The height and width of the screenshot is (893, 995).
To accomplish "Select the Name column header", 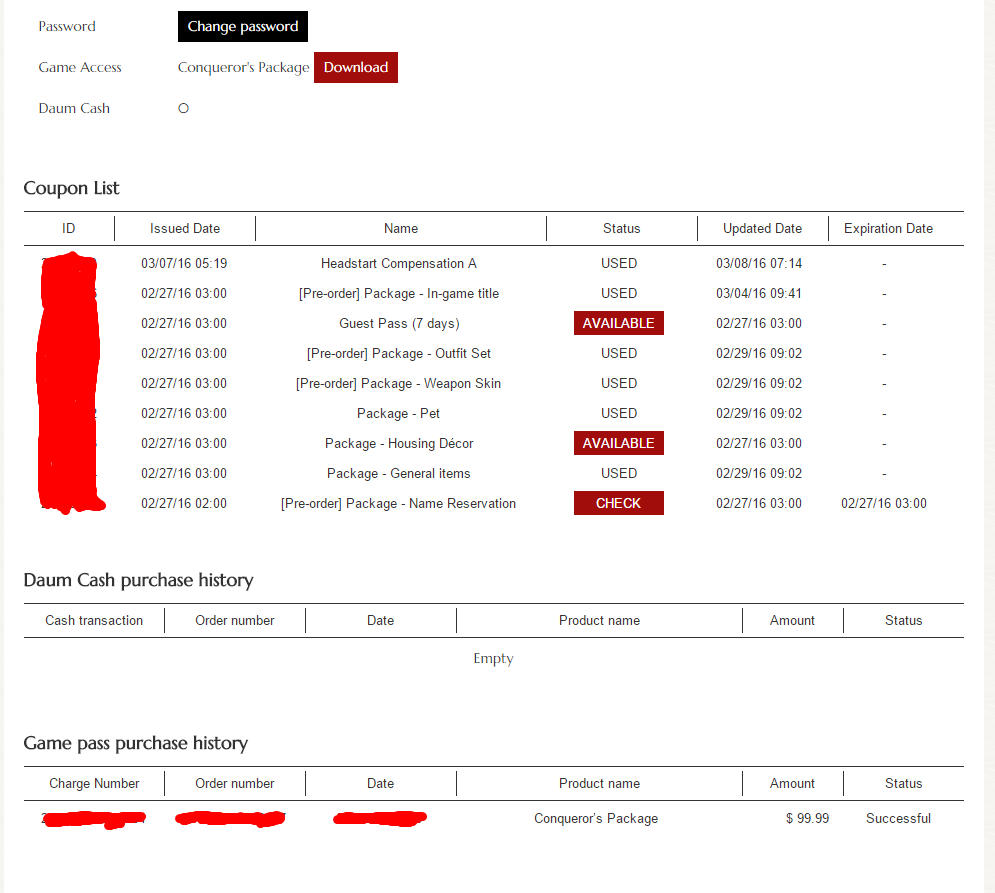I will [401, 228].
